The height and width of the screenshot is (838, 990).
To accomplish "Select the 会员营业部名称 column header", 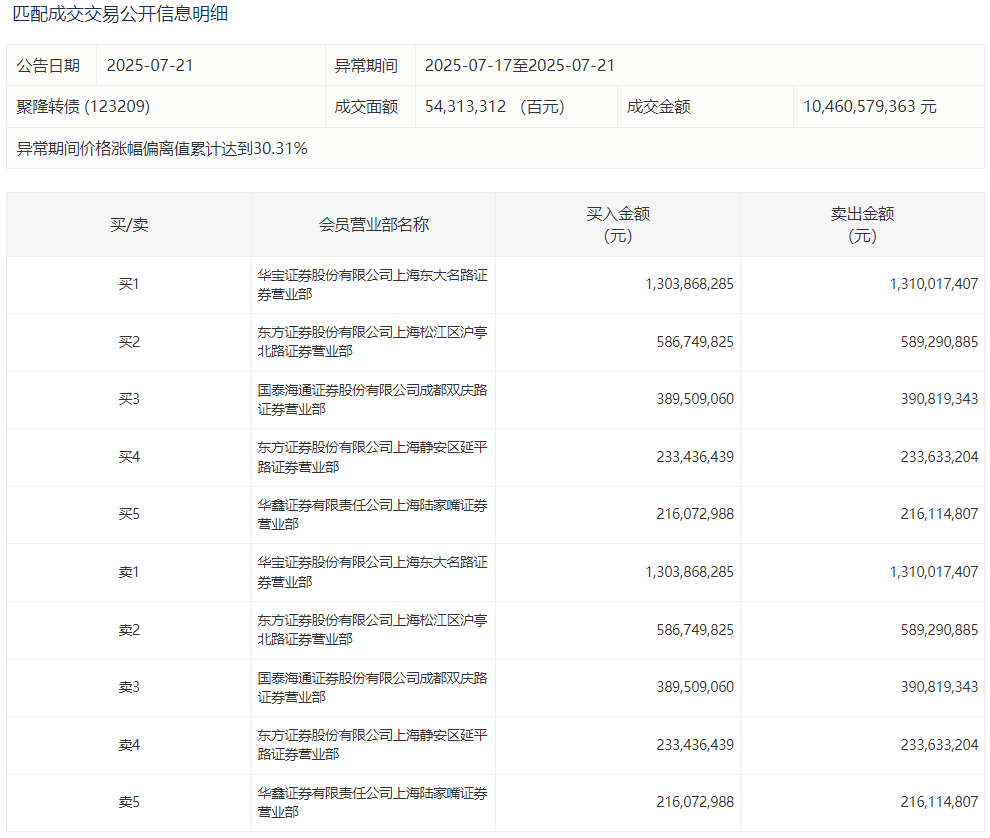I will pos(373,225).
